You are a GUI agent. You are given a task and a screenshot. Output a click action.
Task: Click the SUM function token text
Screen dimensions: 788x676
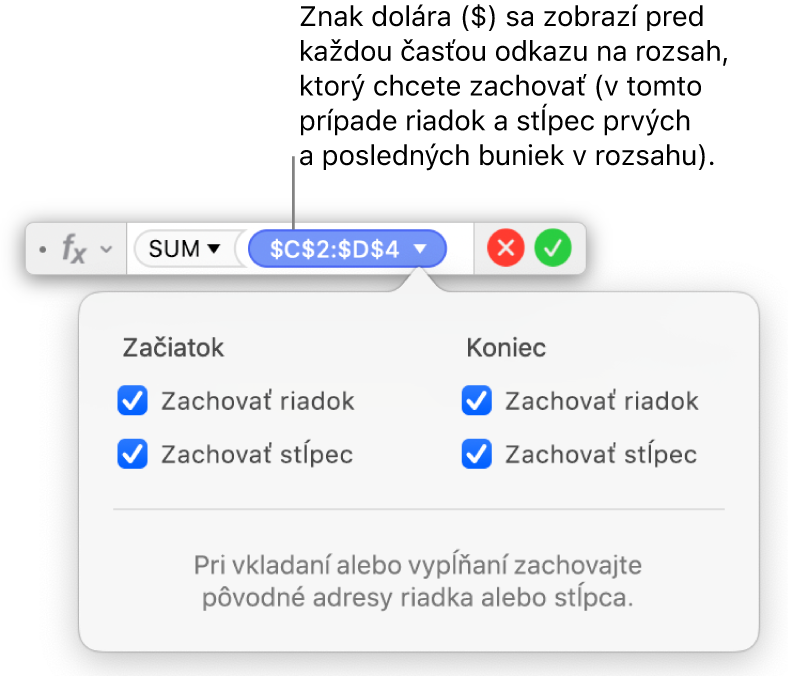coord(174,250)
